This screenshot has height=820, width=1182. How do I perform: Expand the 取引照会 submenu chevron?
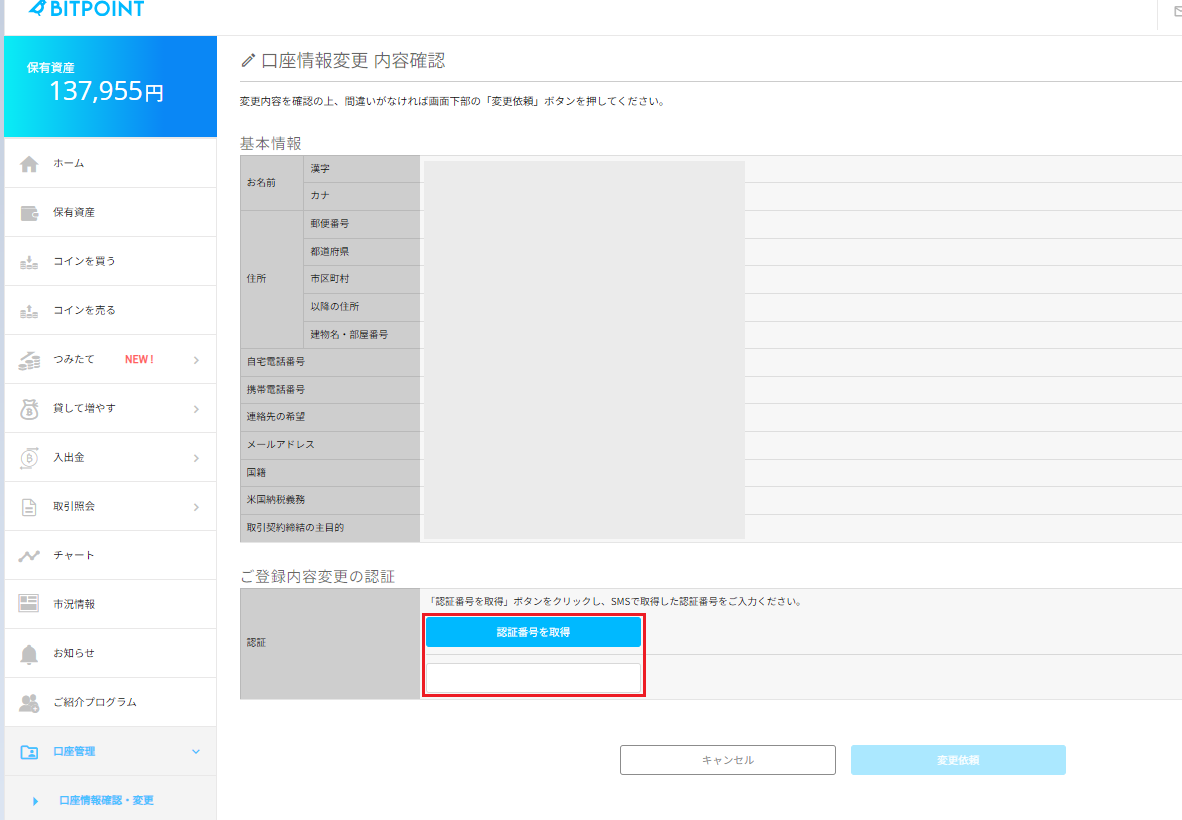coord(196,507)
